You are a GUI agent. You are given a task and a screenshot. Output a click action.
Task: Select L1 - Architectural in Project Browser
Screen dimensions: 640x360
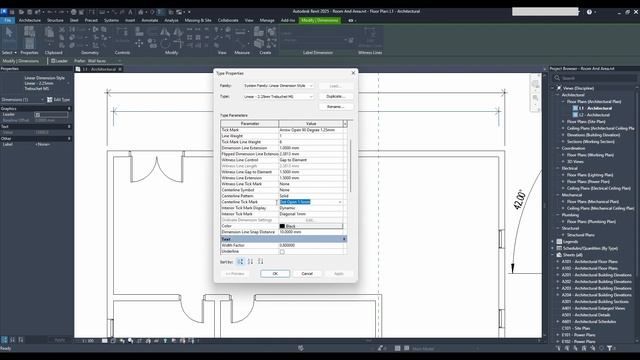[x=595, y=108]
